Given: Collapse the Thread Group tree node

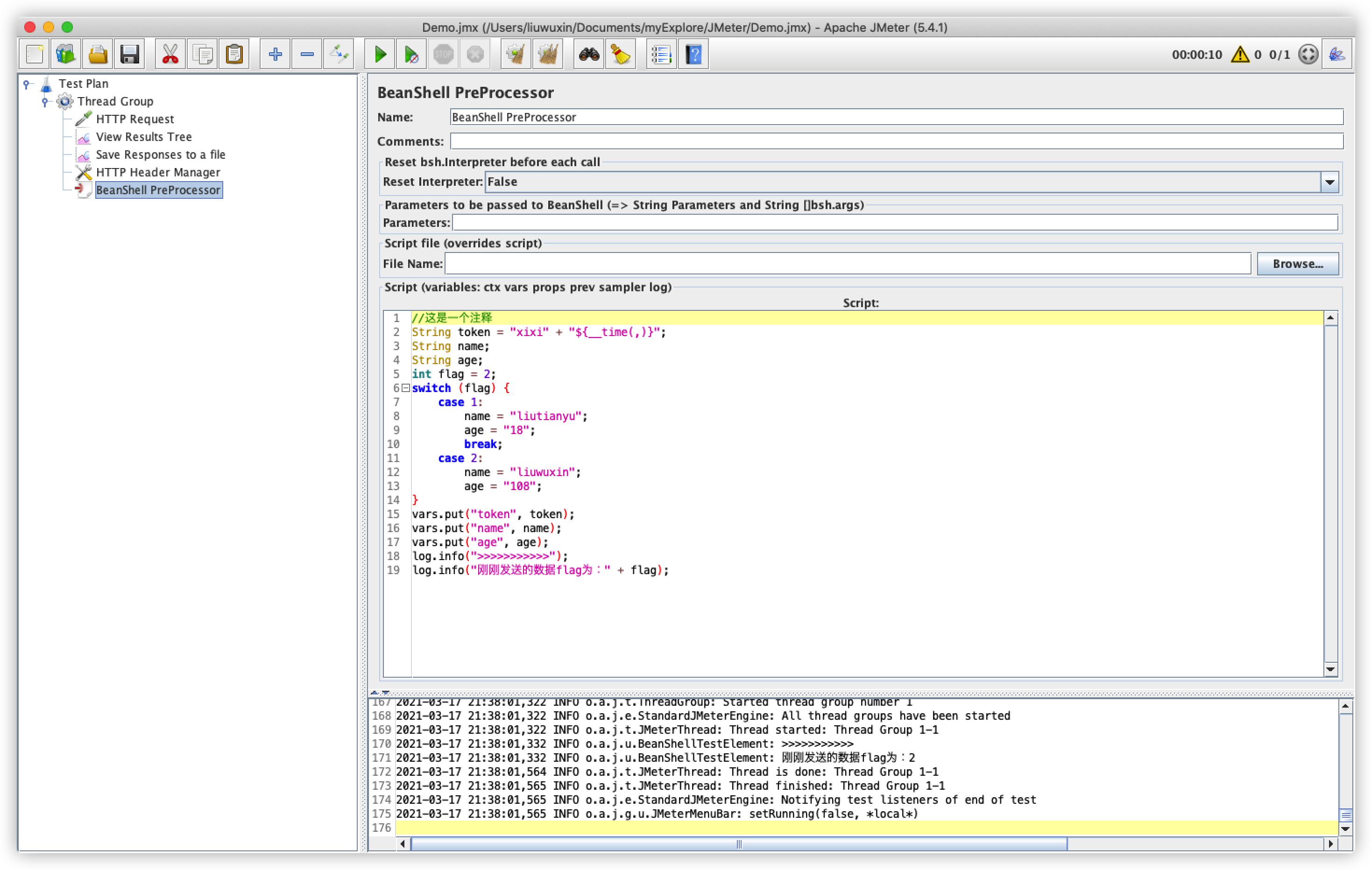Looking at the screenshot, I should pos(45,102).
